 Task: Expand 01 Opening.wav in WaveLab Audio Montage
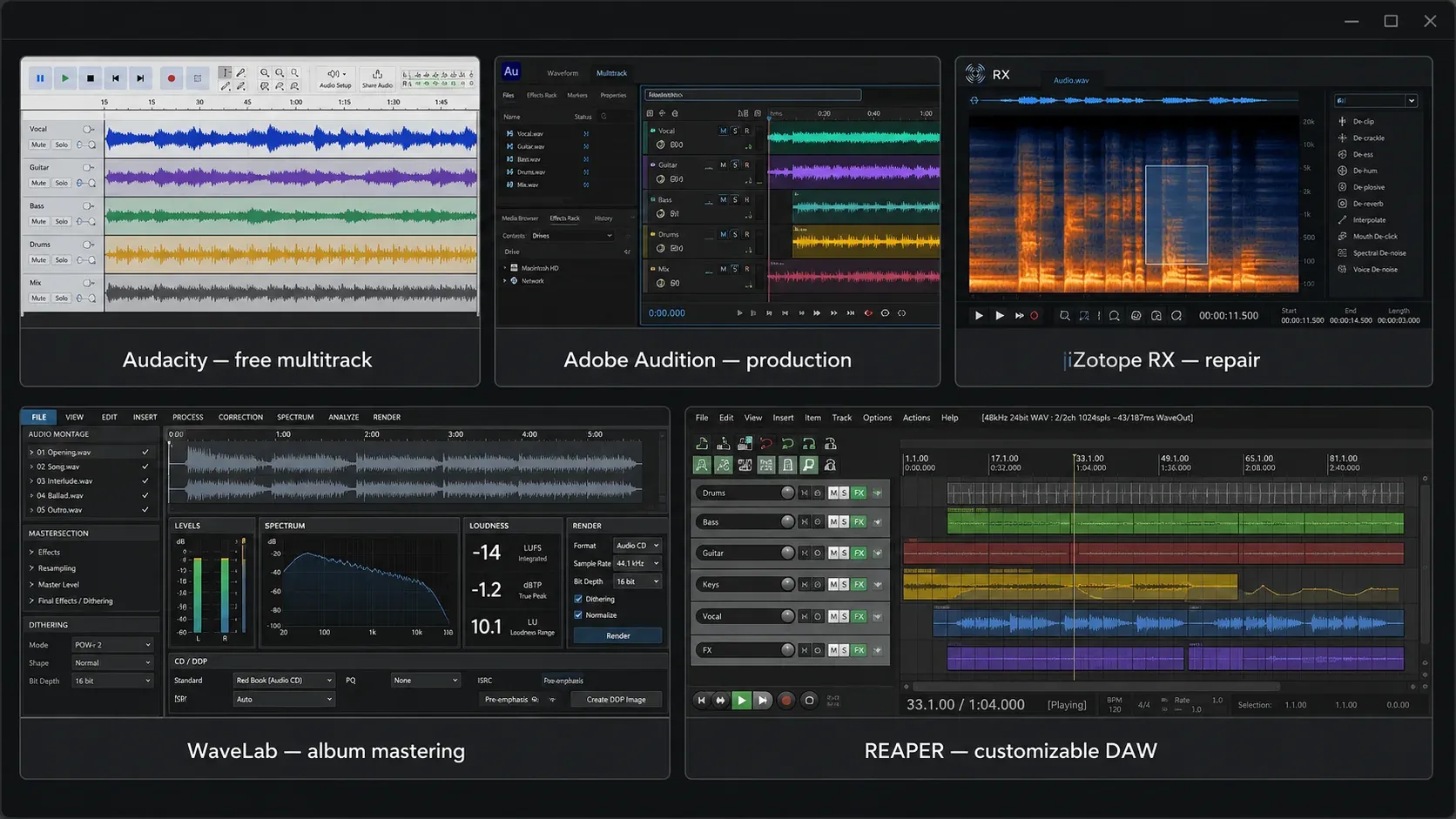click(x=31, y=453)
